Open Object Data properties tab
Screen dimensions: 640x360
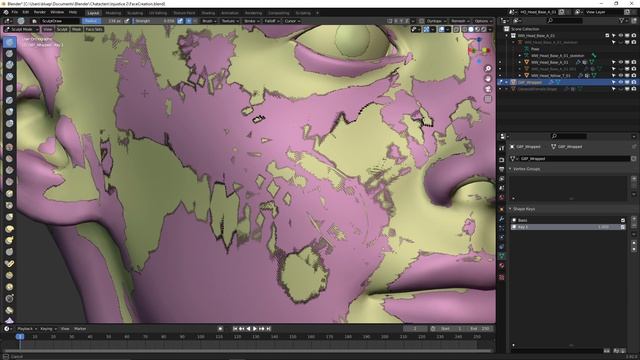tap(502, 256)
